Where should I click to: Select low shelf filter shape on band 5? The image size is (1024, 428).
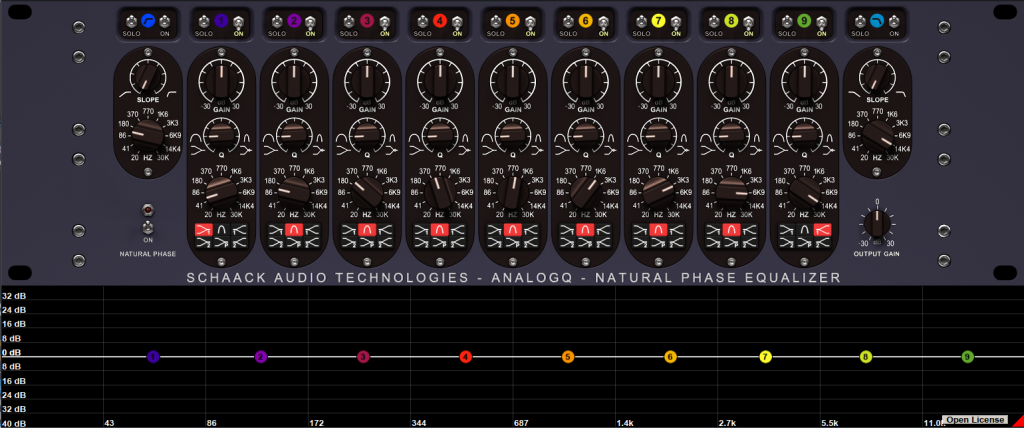494,230
